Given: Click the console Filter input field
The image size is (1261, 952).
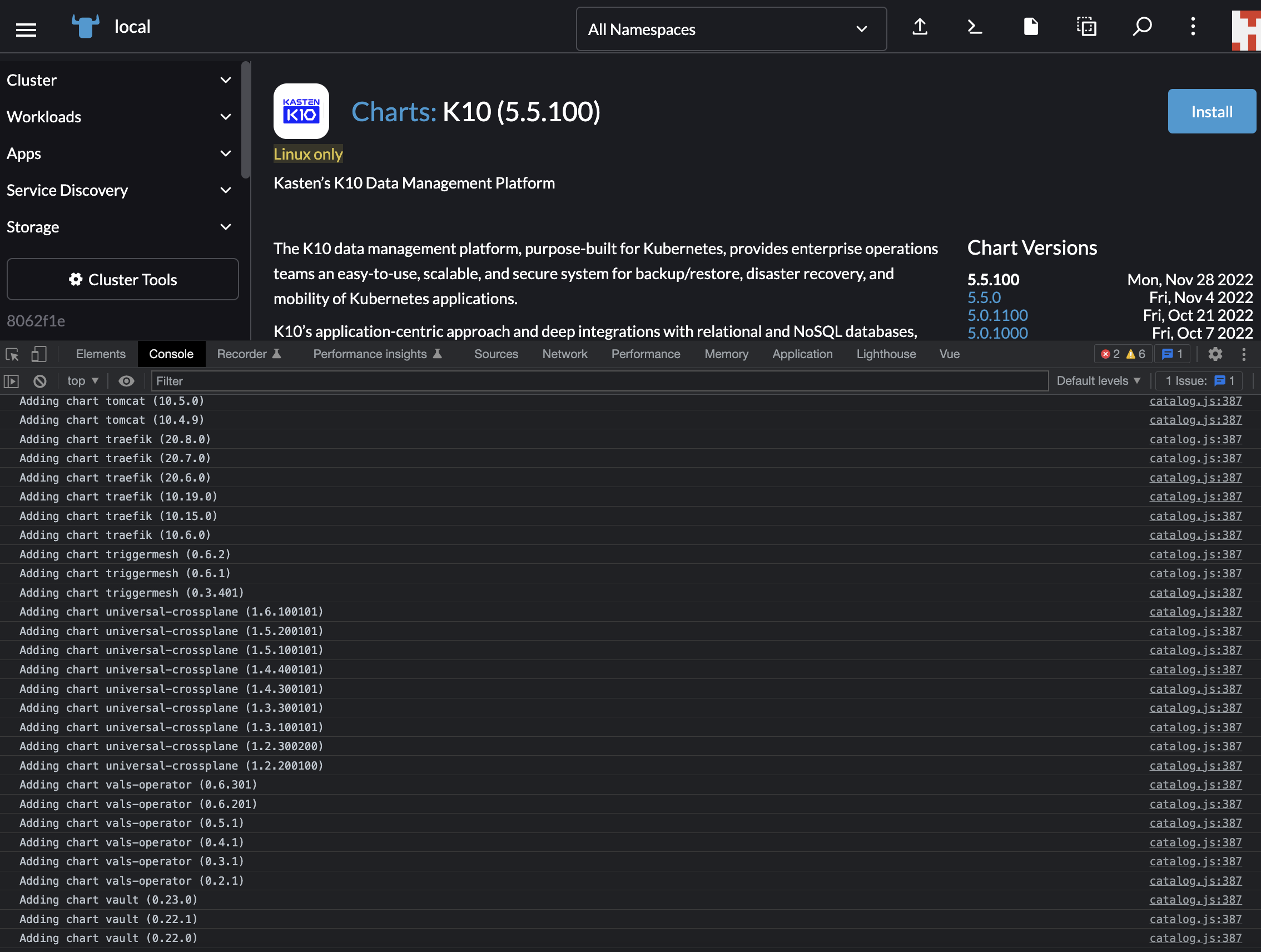Looking at the screenshot, I should point(599,381).
